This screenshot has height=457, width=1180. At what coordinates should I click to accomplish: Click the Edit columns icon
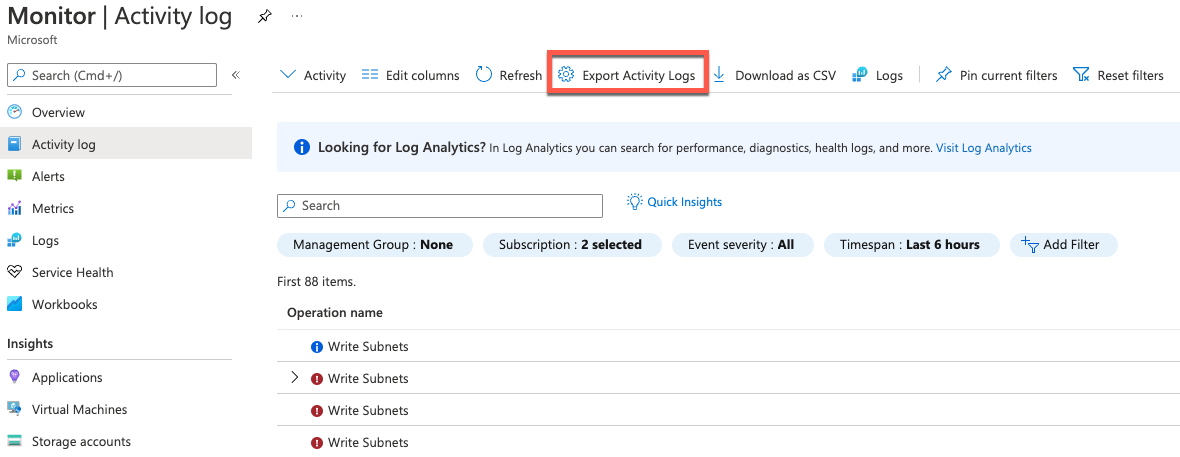point(370,75)
